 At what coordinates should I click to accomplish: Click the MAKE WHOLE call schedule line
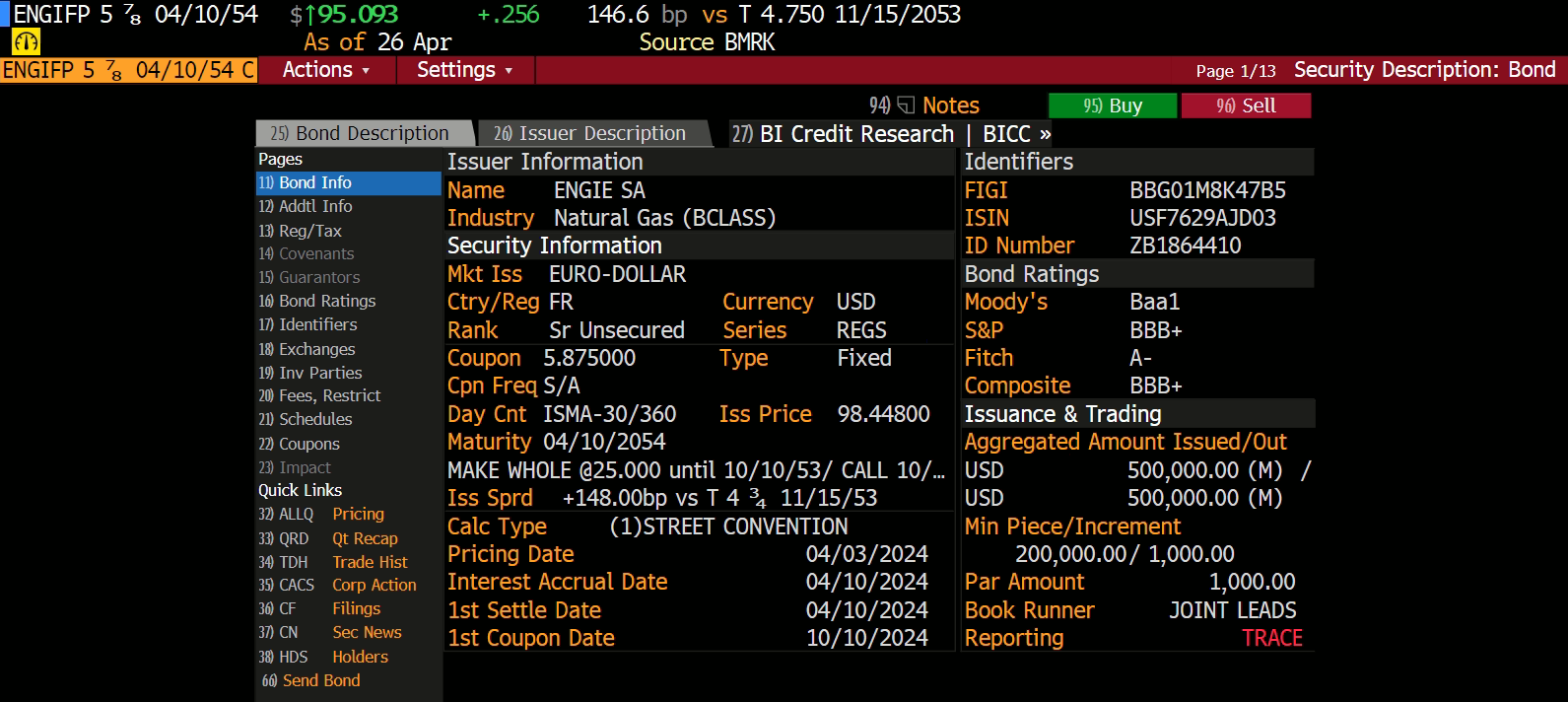[696, 470]
